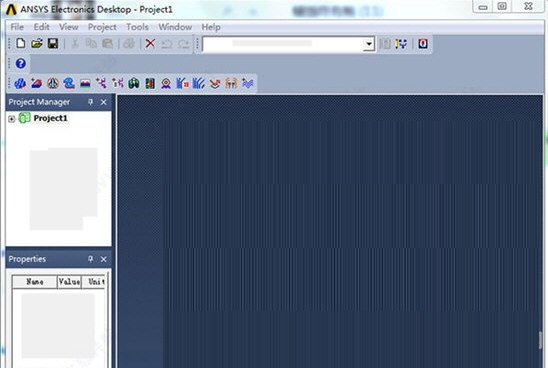This screenshot has height=368, width=548.
Task: Pin the Project Manager panel
Action: (91, 102)
